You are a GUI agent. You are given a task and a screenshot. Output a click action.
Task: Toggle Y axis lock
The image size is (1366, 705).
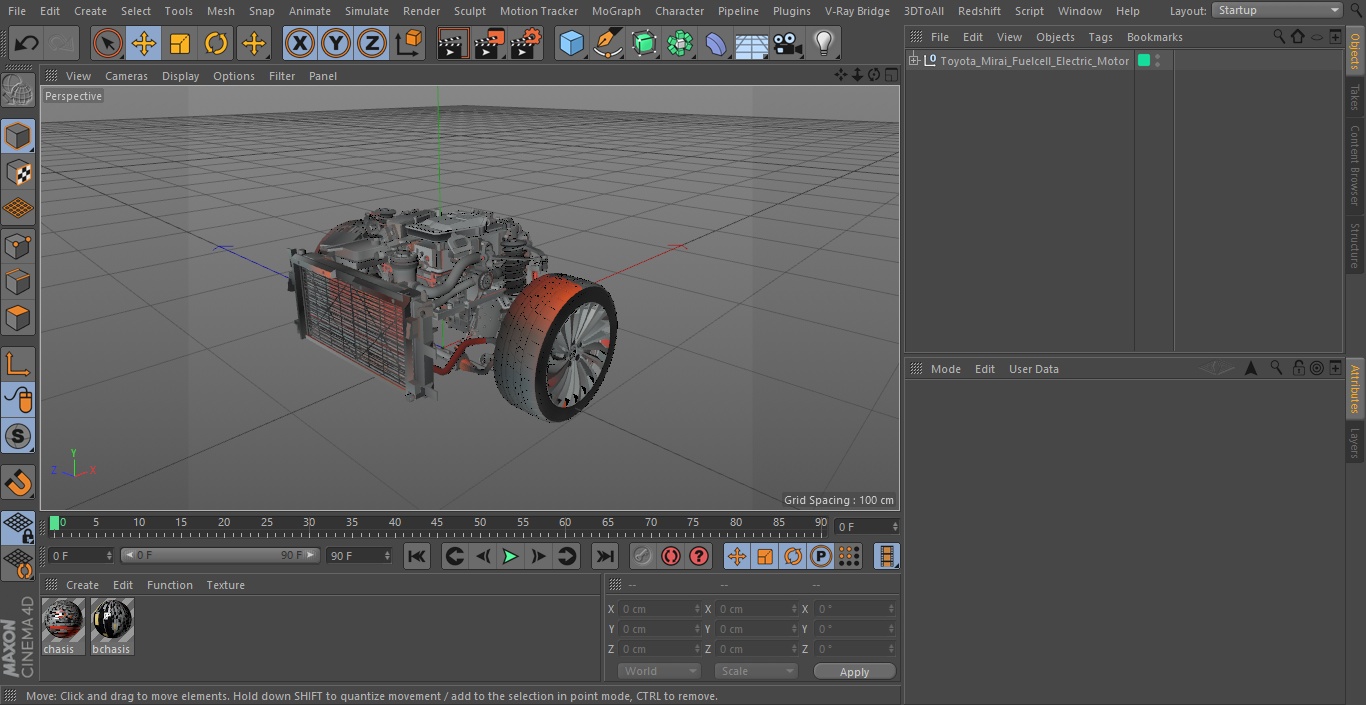(x=335, y=43)
